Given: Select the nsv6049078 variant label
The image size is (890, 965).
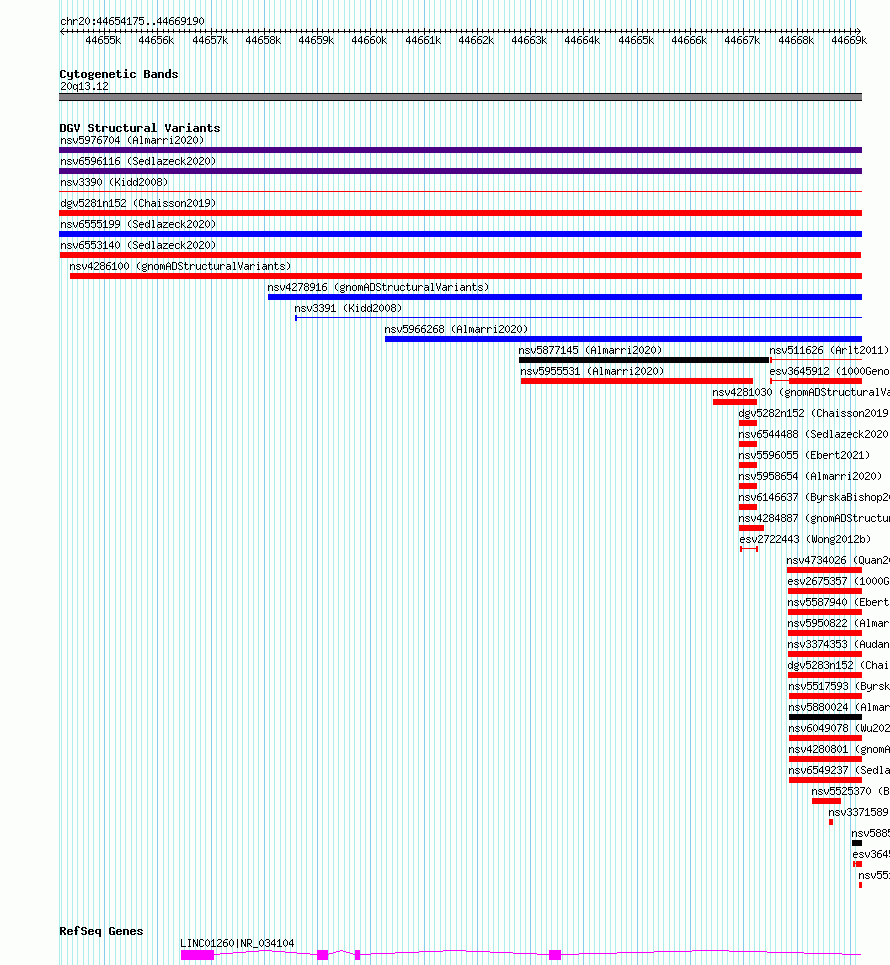Looking at the screenshot, I should click(x=839, y=729).
